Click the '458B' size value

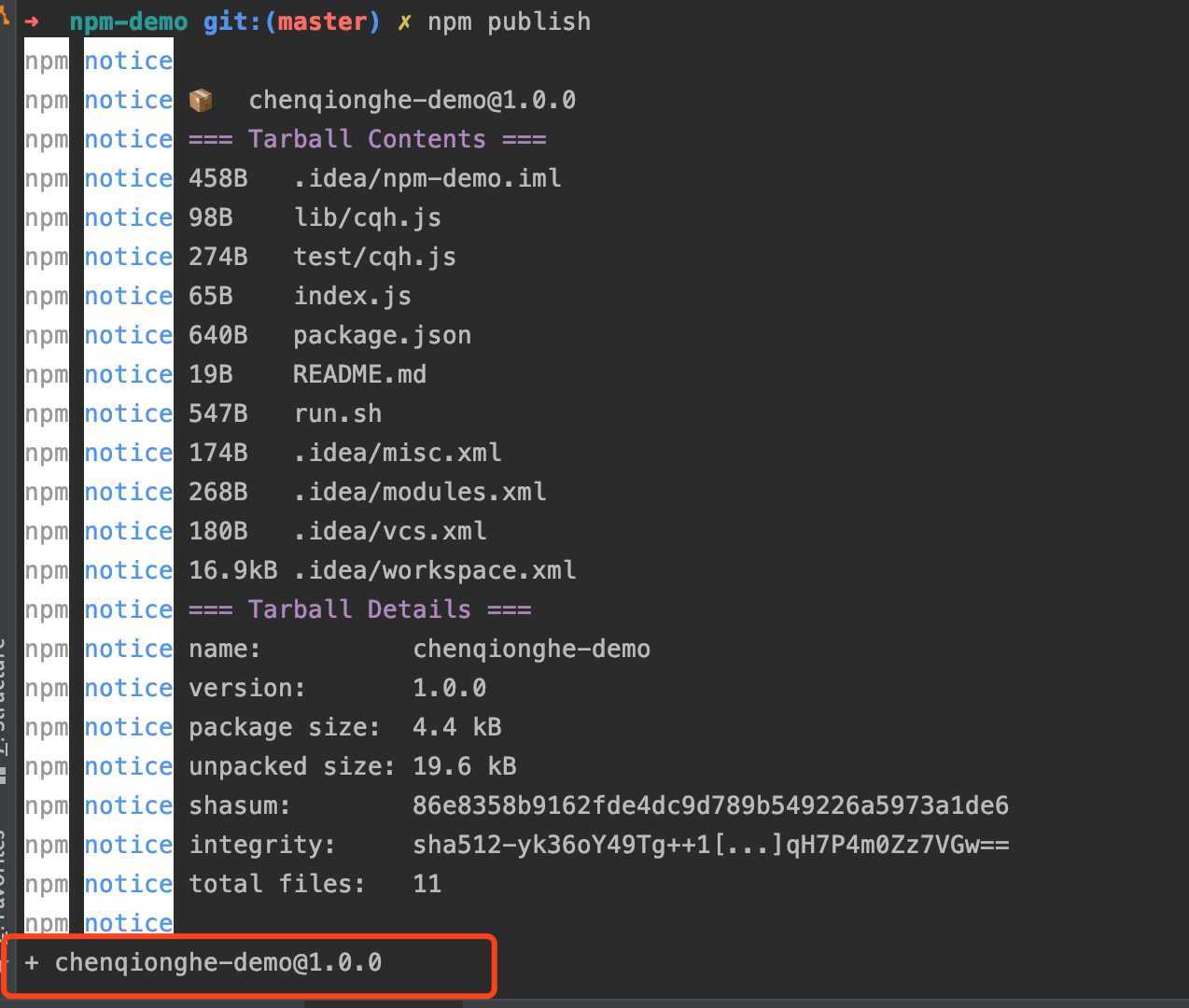218,178
